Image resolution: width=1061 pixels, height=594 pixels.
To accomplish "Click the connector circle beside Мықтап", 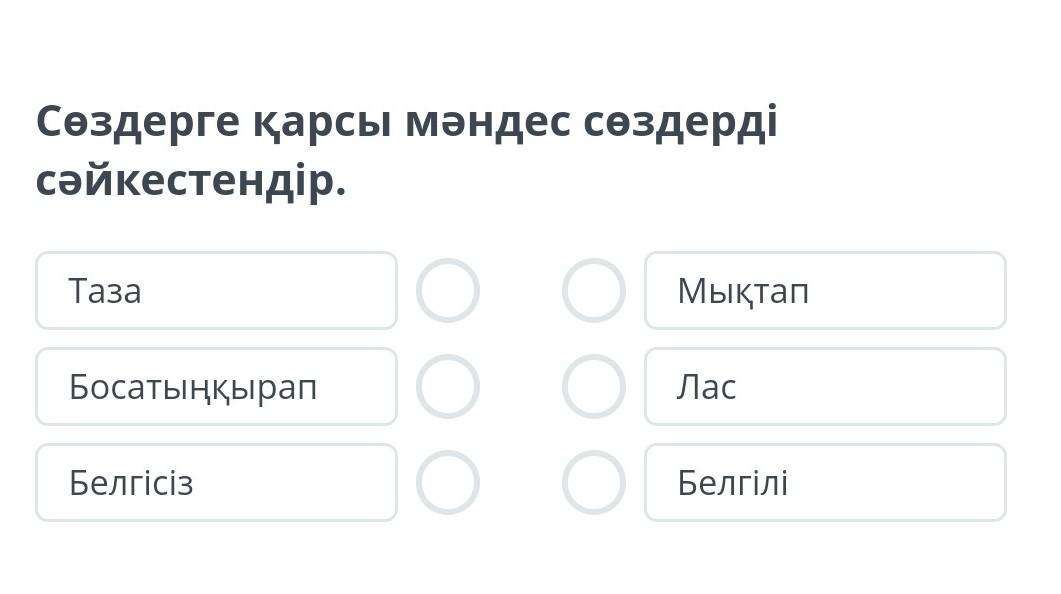I will pos(594,291).
